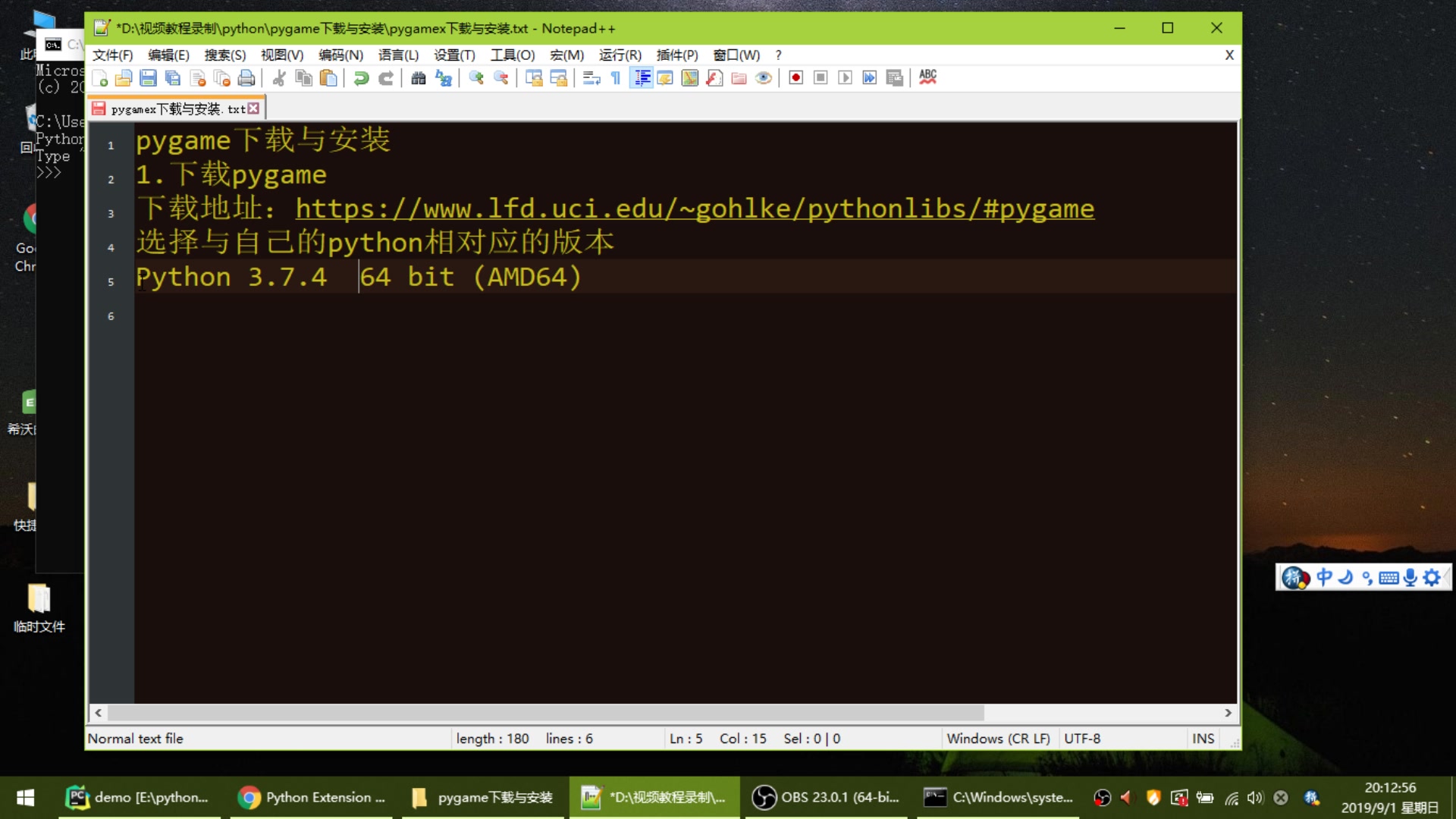Cut selected text with scissors icon
Screen dimensions: 1456x819
(x=279, y=78)
